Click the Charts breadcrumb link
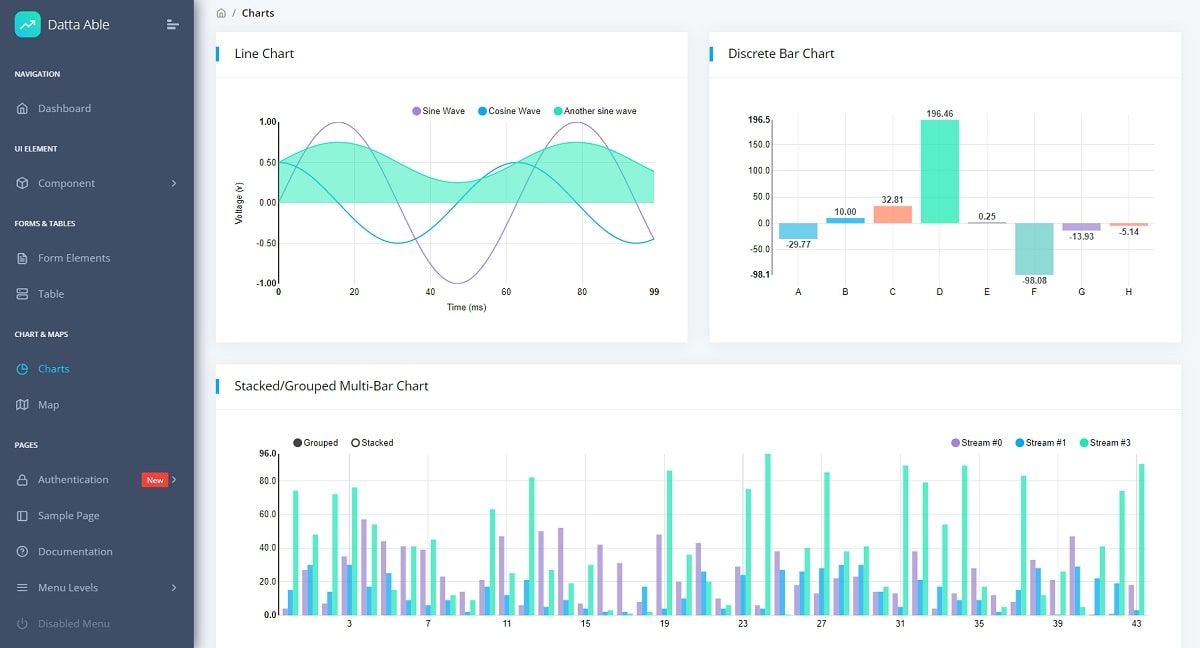This screenshot has width=1200, height=648. point(258,13)
